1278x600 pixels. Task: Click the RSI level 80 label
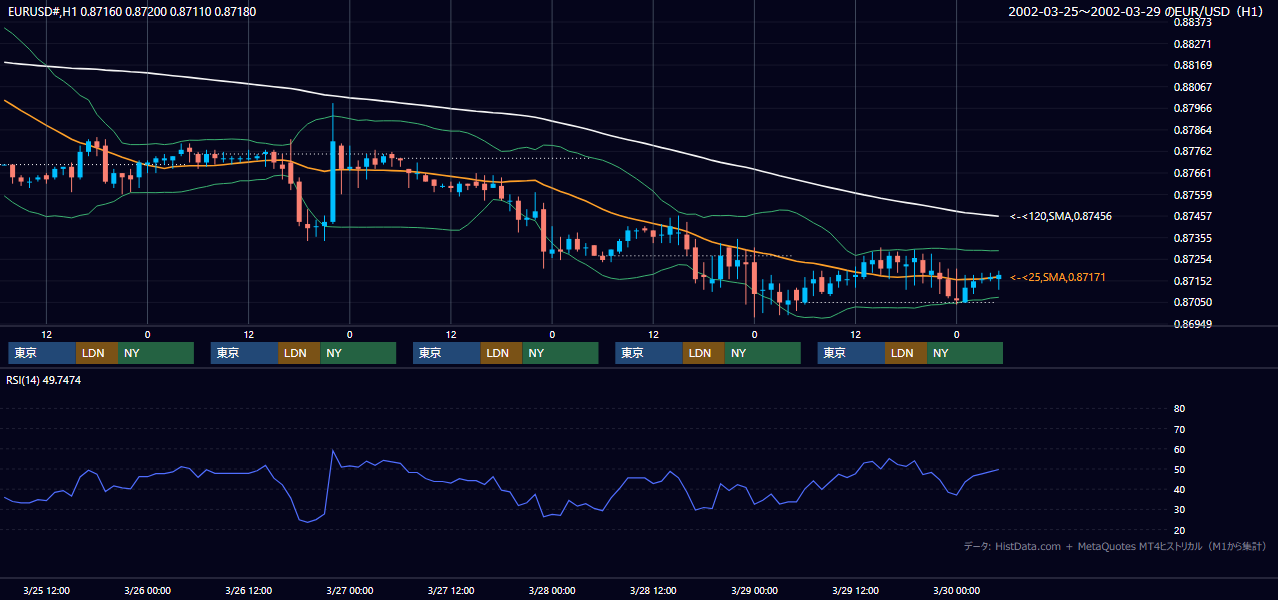coord(1179,408)
